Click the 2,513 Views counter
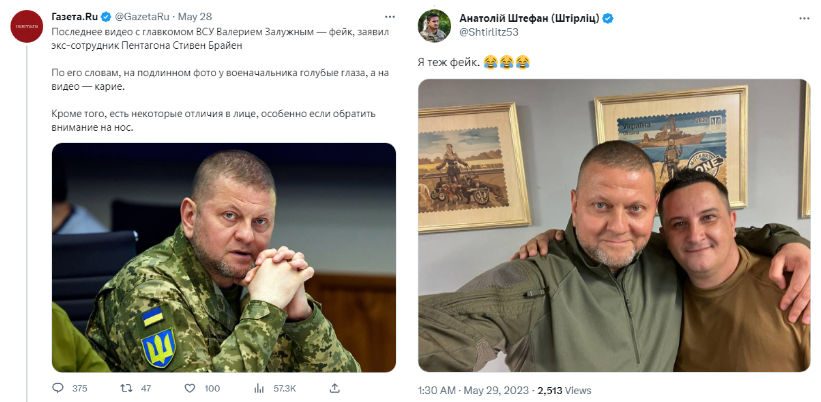 click(x=564, y=390)
